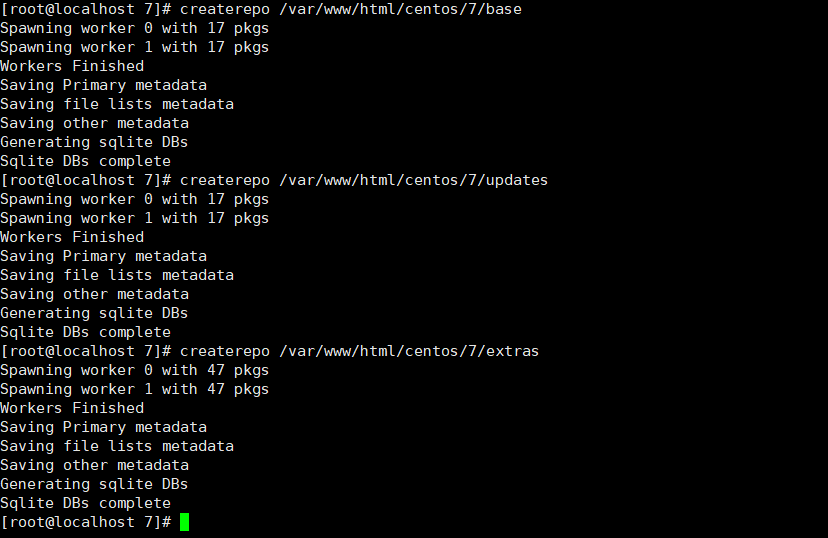Click the /var/www/html/centos/7/updates path text
This screenshot has height=538, width=828.
(x=413, y=181)
